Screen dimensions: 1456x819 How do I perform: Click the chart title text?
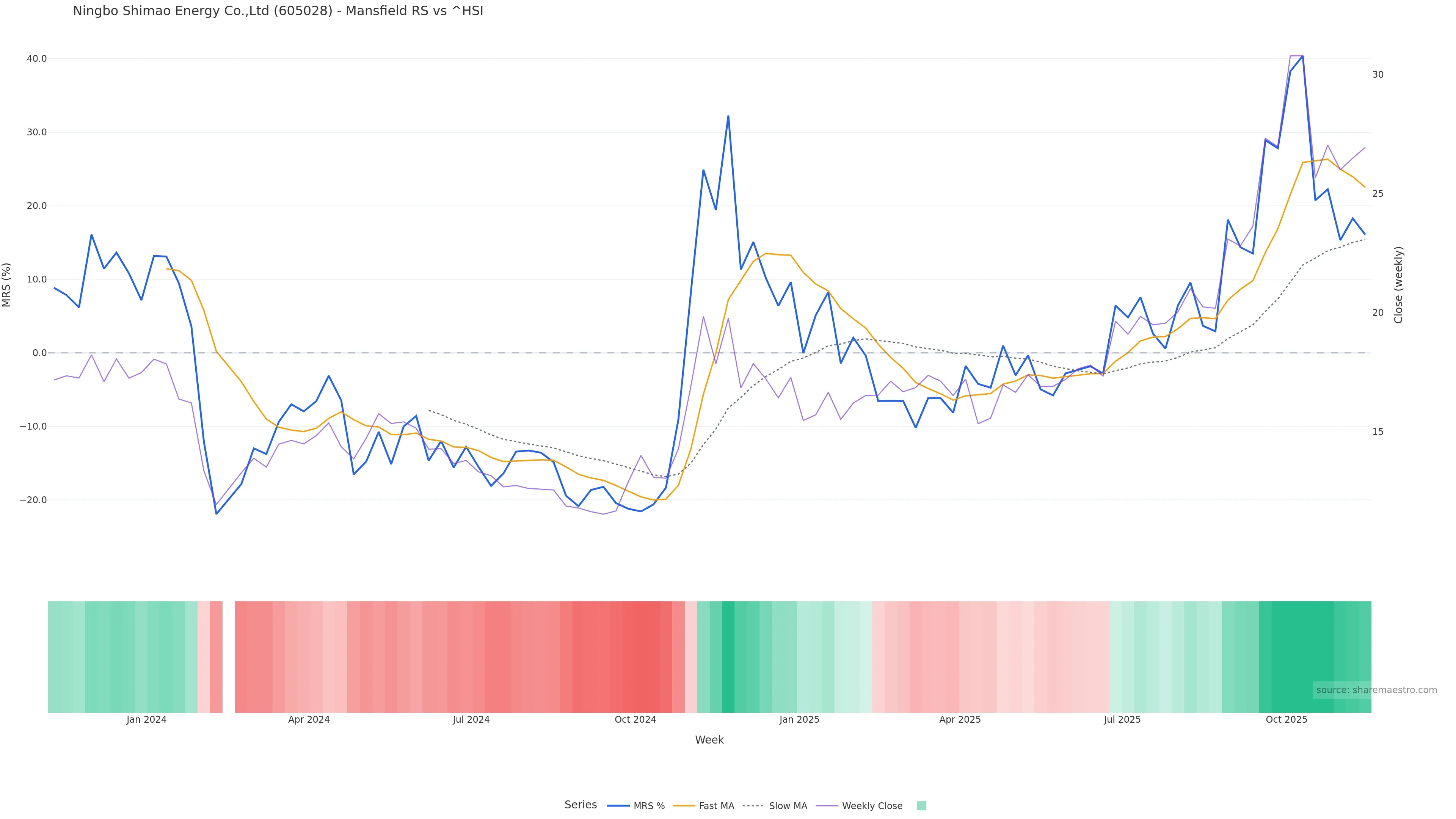278,11
